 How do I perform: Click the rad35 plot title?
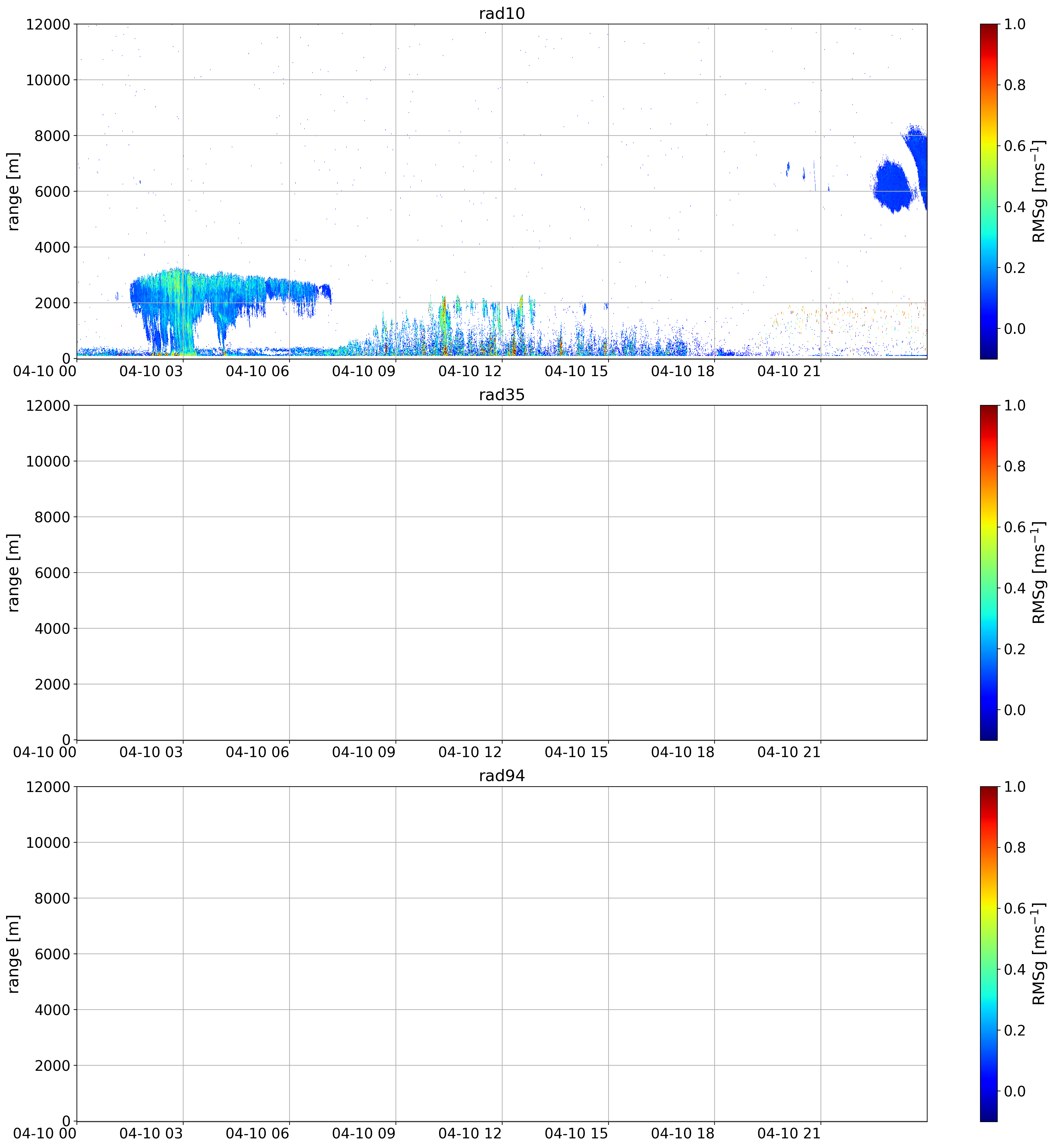tap(502, 395)
